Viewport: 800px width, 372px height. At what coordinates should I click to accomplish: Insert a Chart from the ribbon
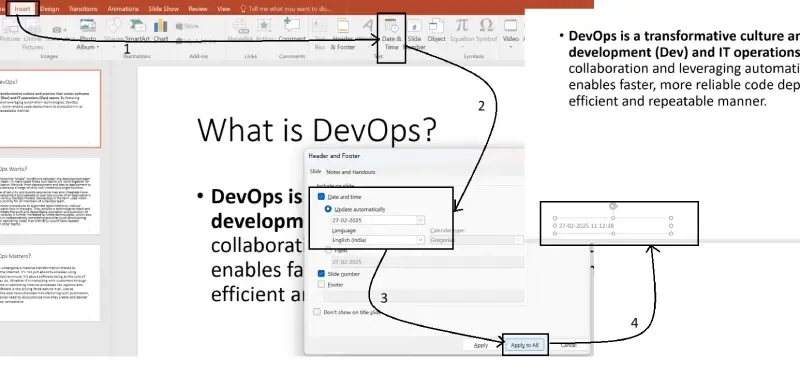160,31
